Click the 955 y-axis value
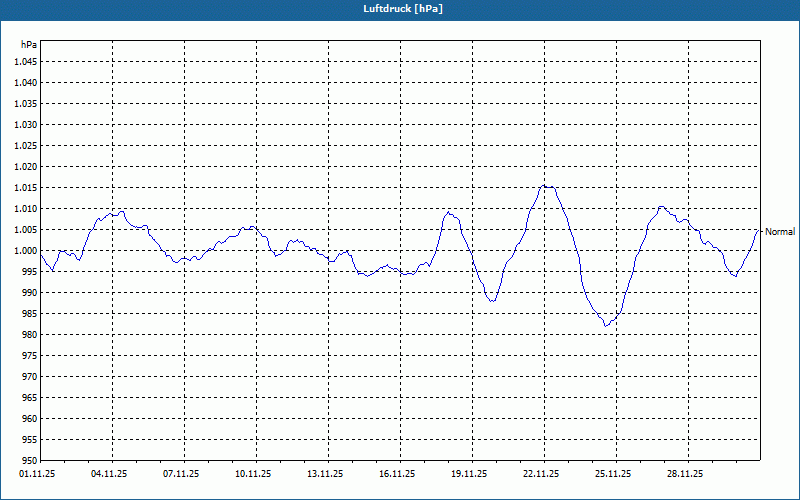The height and width of the screenshot is (500, 800). point(30,440)
